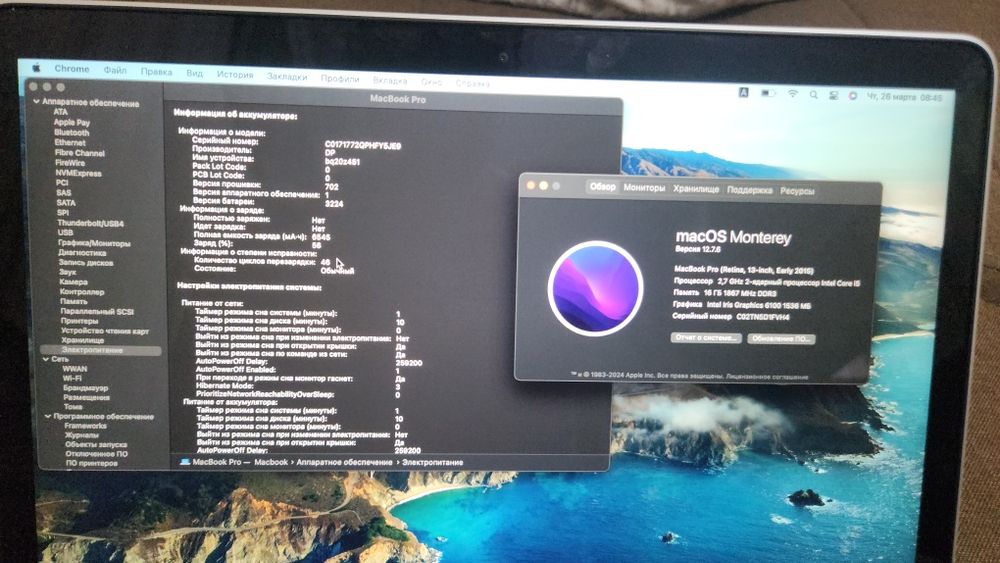1000x563 pixels.
Task: Click the battery status icon
Action: tap(768, 93)
